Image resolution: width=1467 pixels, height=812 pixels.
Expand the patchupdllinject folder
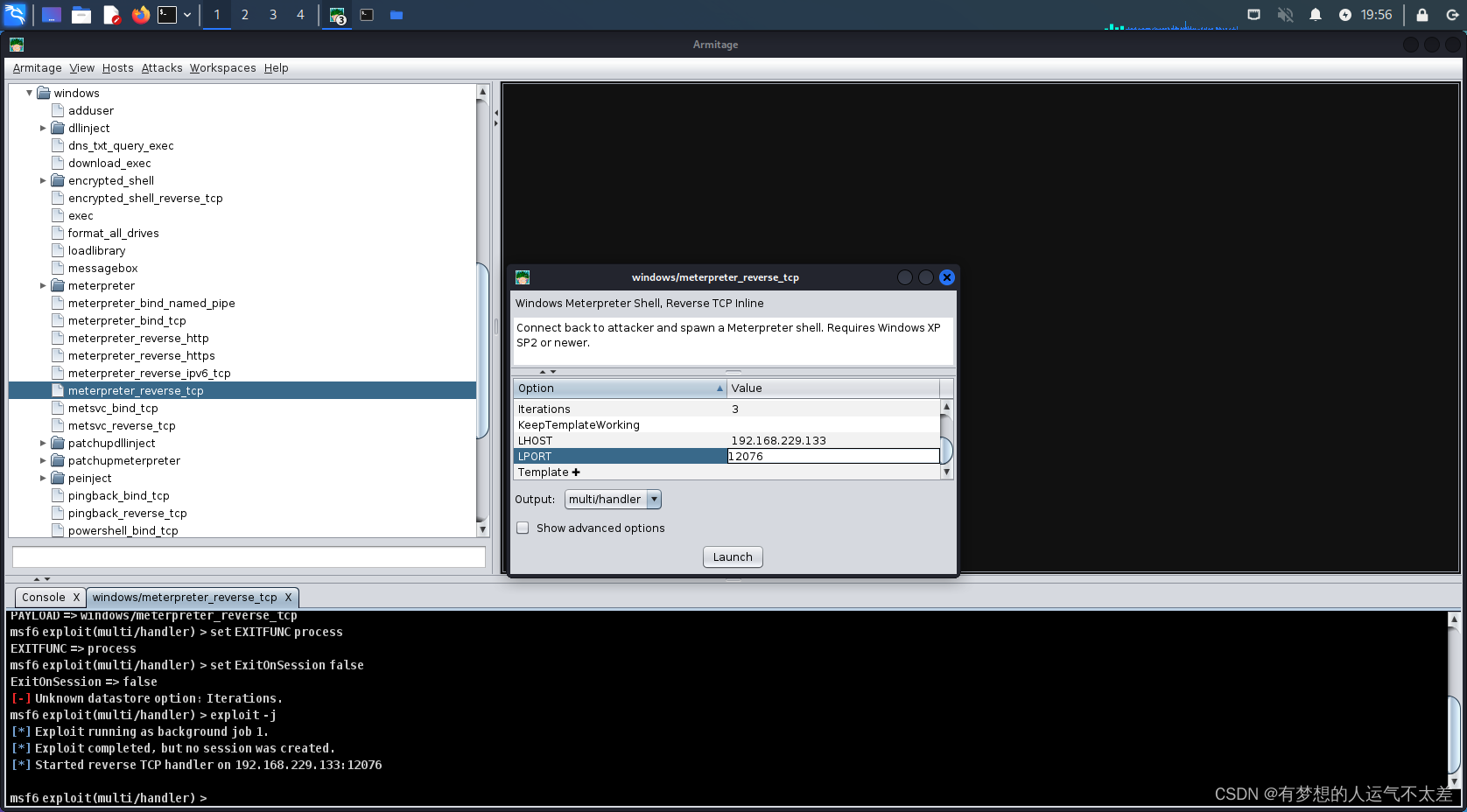(43, 443)
